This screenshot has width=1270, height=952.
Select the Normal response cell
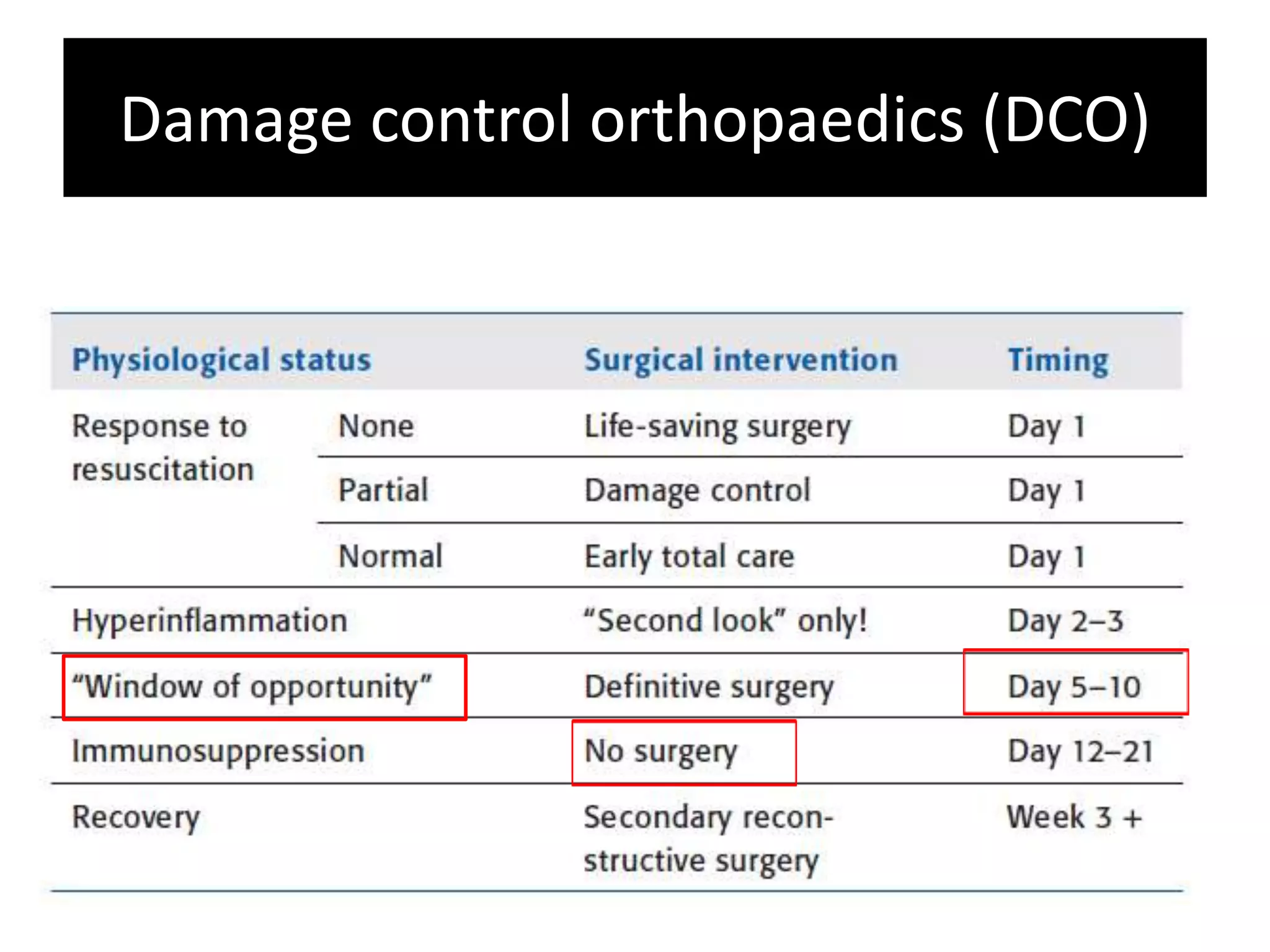pyautogui.click(x=391, y=556)
